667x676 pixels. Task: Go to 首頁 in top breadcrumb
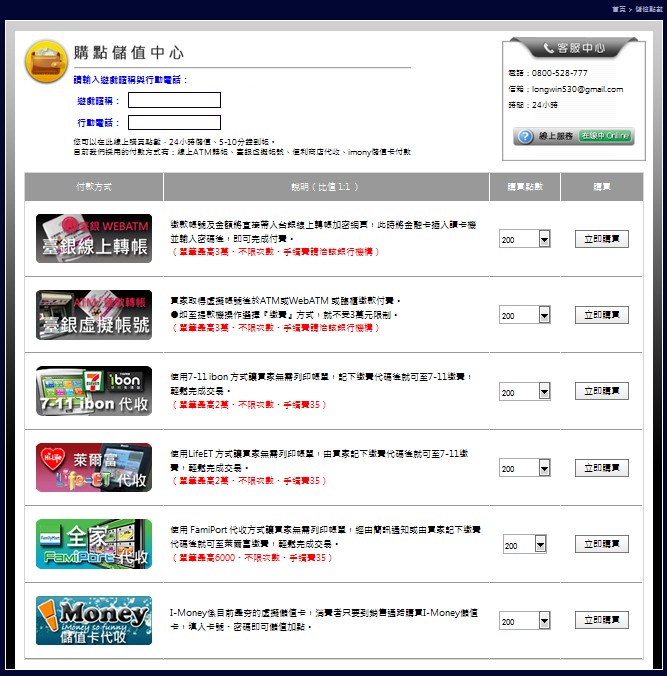618,8
